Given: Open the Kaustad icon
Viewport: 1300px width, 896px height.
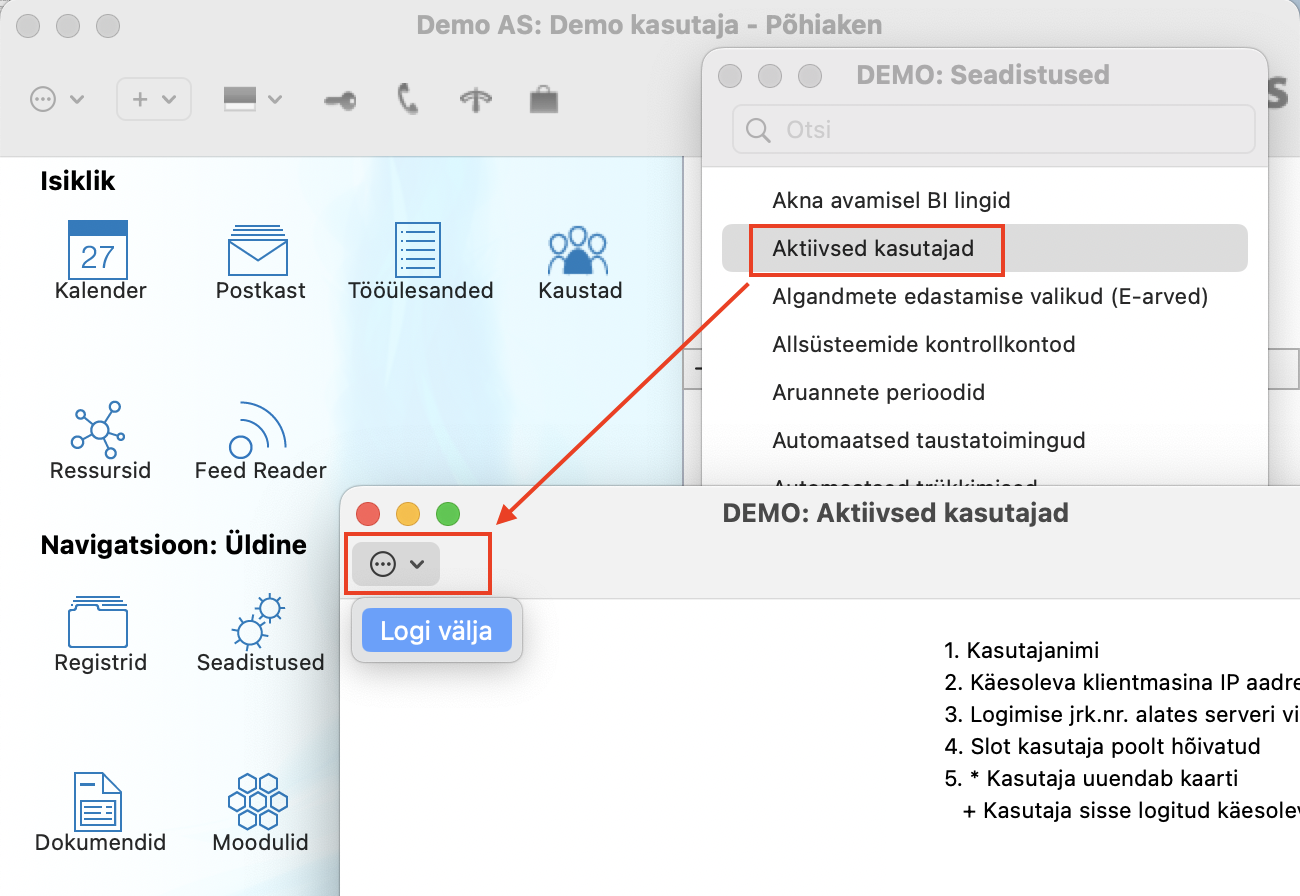Looking at the screenshot, I should pyautogui.click(x=579, y=250).
